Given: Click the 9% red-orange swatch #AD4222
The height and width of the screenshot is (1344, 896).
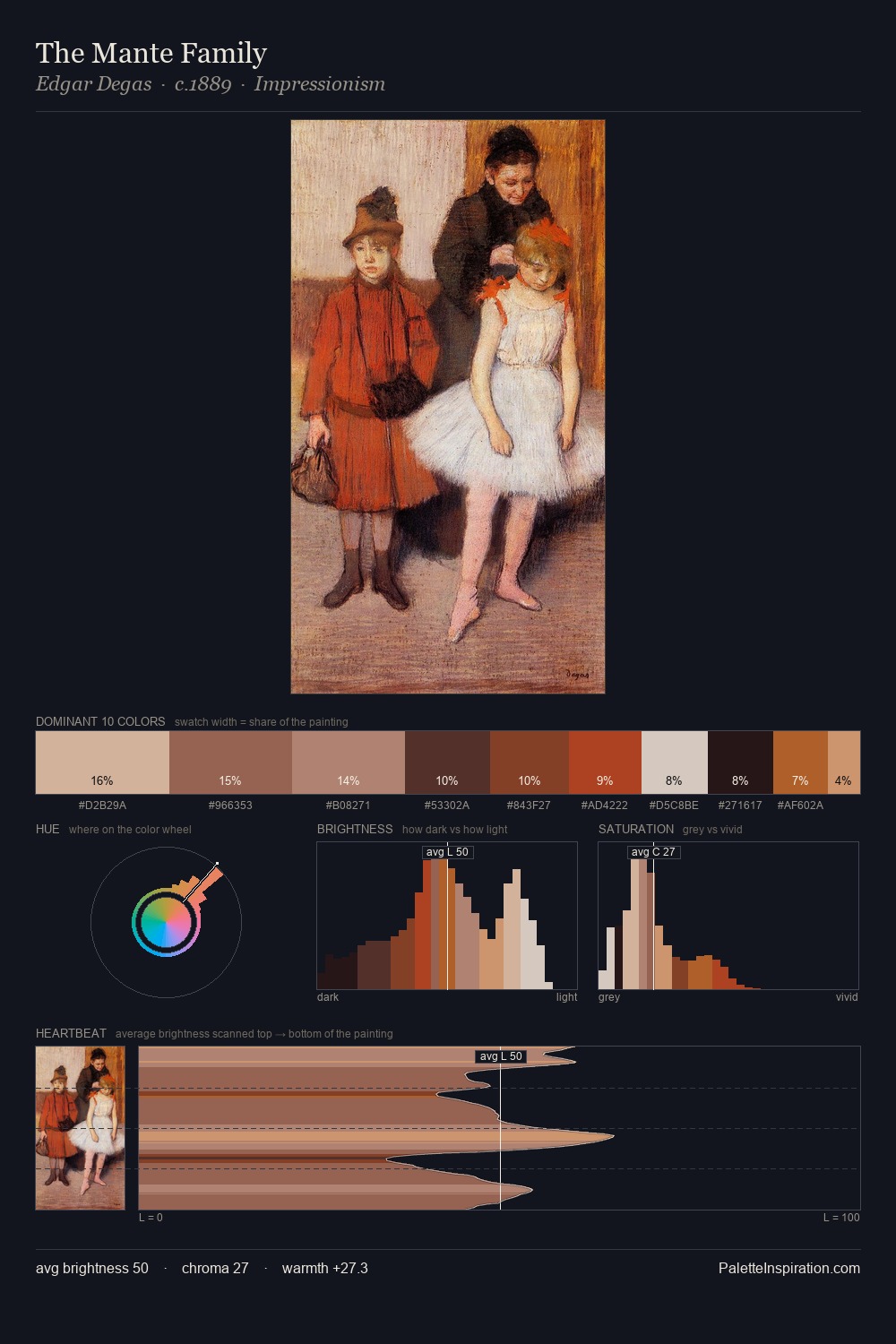Looking at the screenshot, I should 605,762.
